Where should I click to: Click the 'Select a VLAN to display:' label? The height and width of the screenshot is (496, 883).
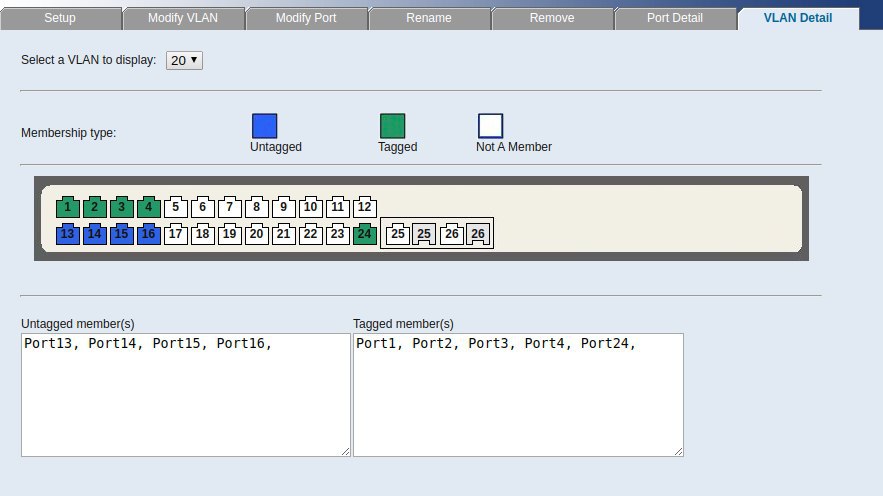coord(88,60)
